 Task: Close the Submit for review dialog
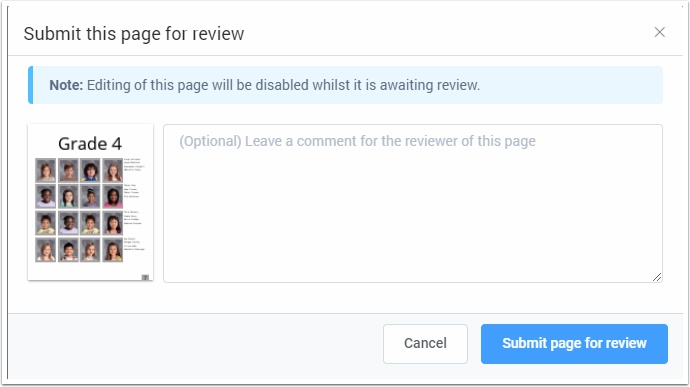(659, 32)
